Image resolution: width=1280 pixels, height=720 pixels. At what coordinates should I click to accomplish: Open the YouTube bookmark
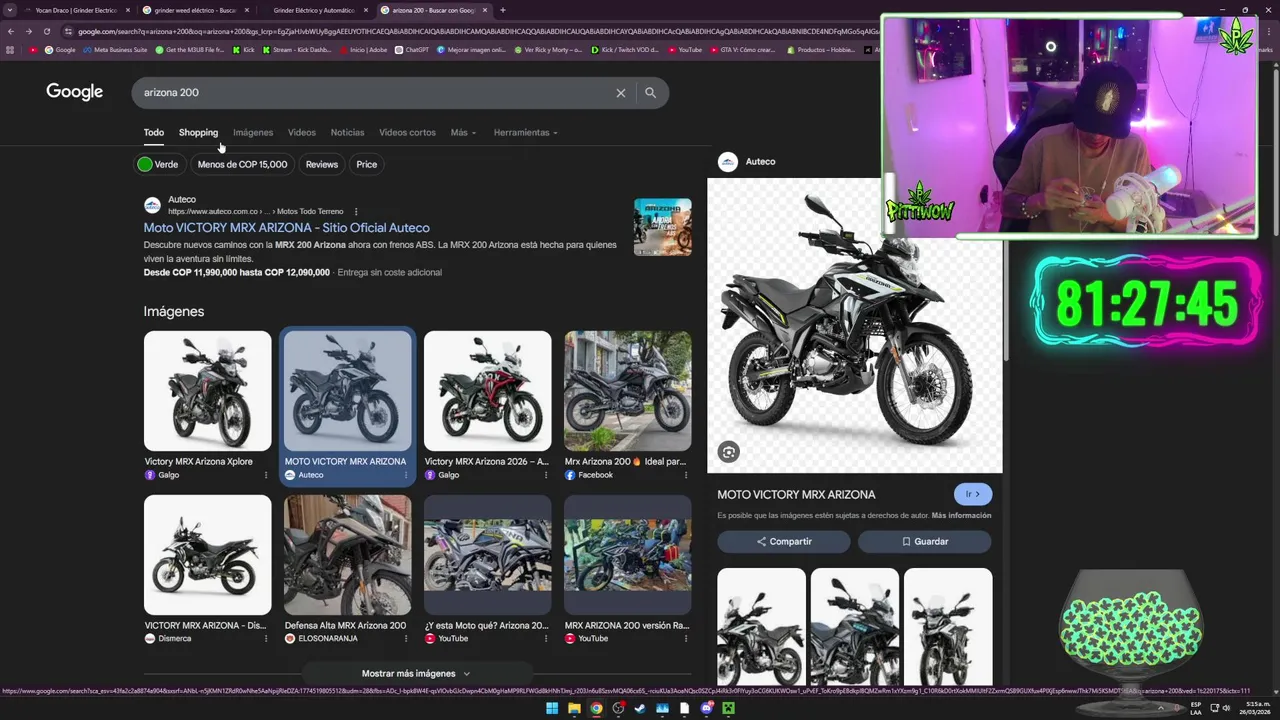pyautogui.click(x=685, y=50)
